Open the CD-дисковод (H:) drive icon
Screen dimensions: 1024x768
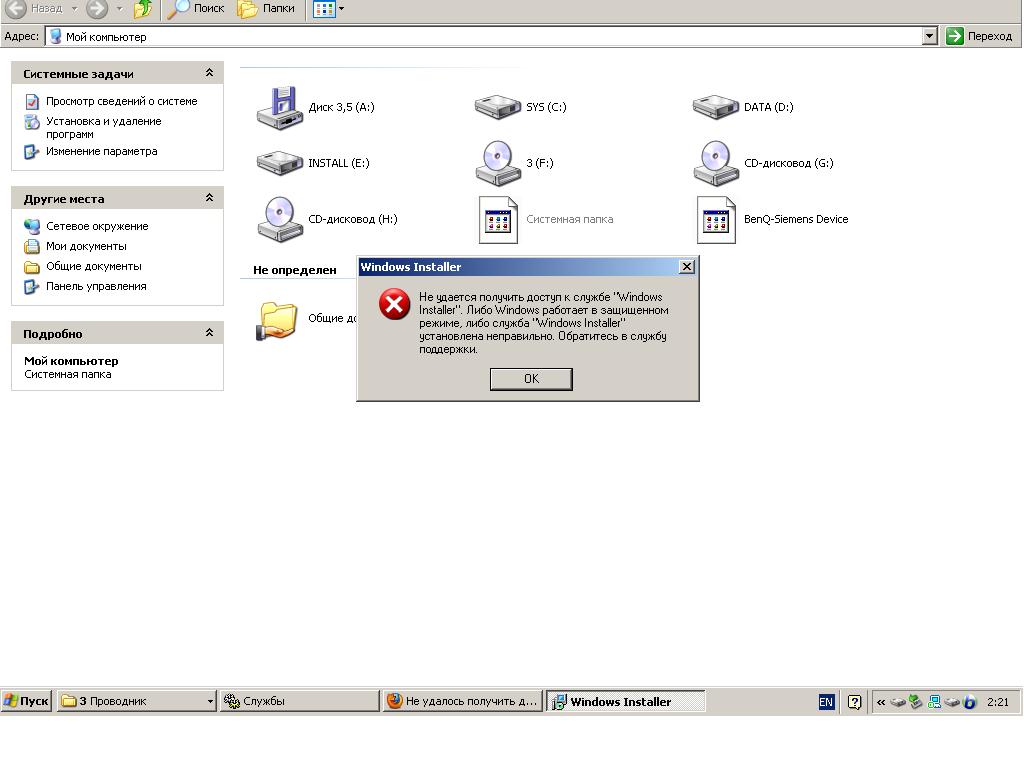coord(280,219)
